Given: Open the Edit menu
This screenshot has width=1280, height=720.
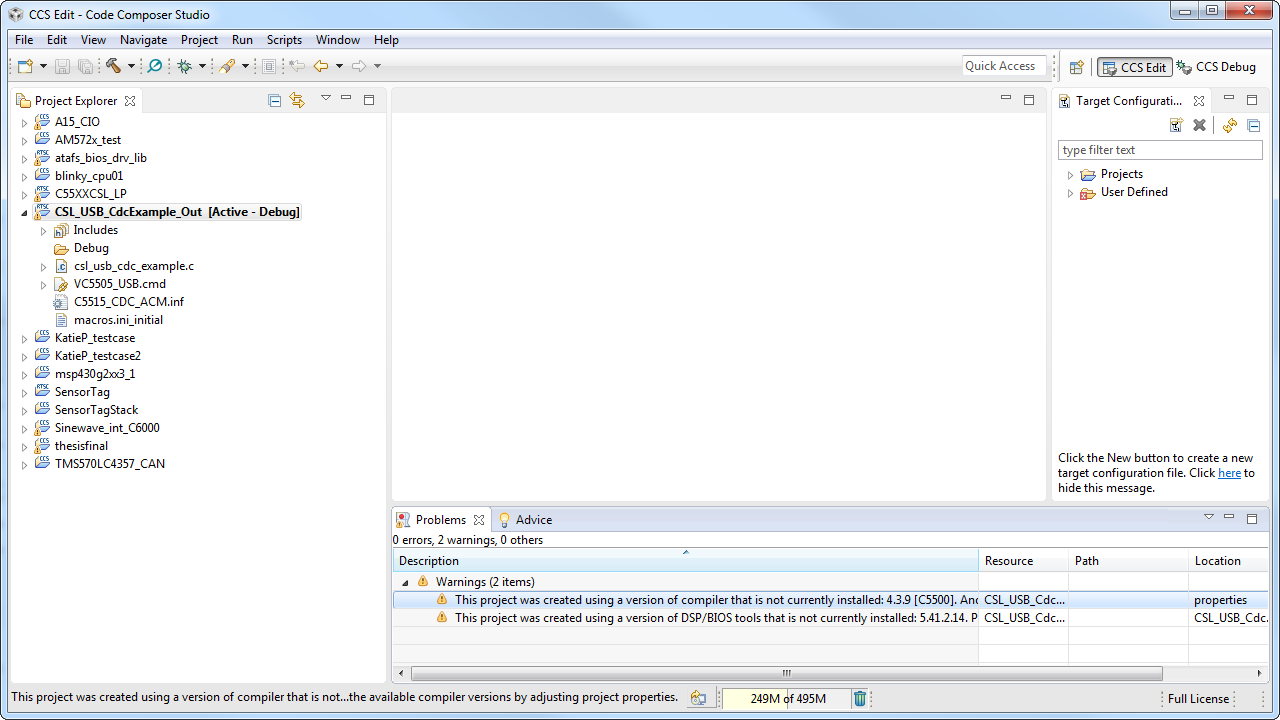Looking at the screenshot, I should click(x=57, y=40).
